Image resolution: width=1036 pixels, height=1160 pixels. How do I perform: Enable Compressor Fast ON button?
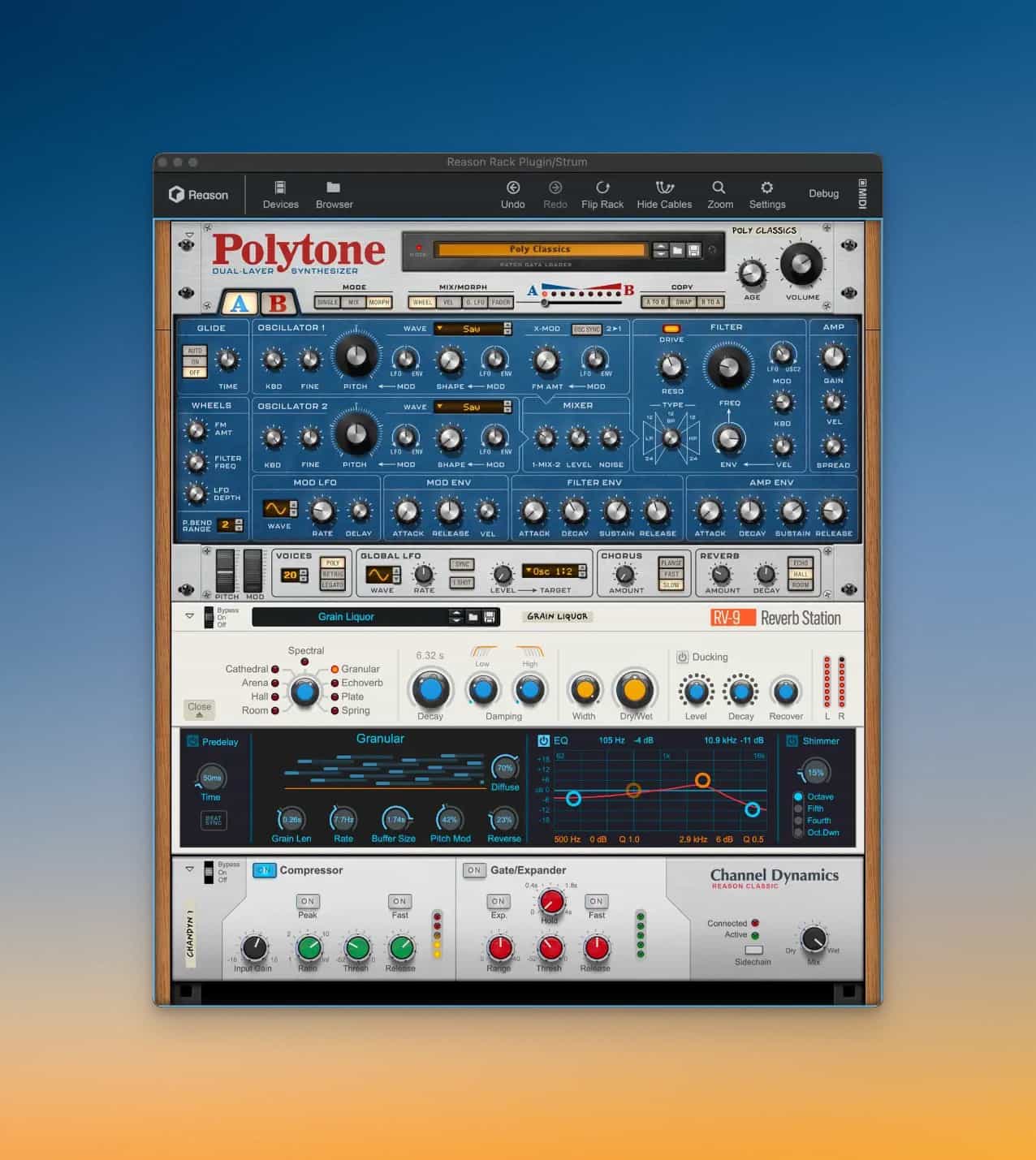pos(399,901)
